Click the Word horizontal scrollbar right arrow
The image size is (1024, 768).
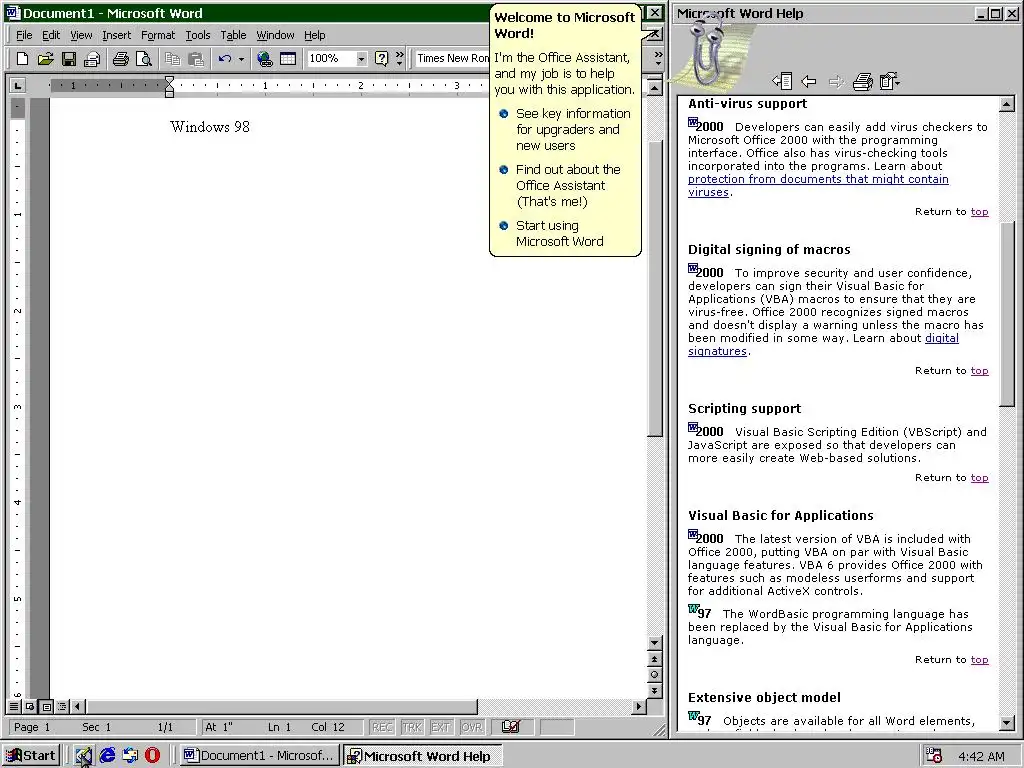pos(639,706)
